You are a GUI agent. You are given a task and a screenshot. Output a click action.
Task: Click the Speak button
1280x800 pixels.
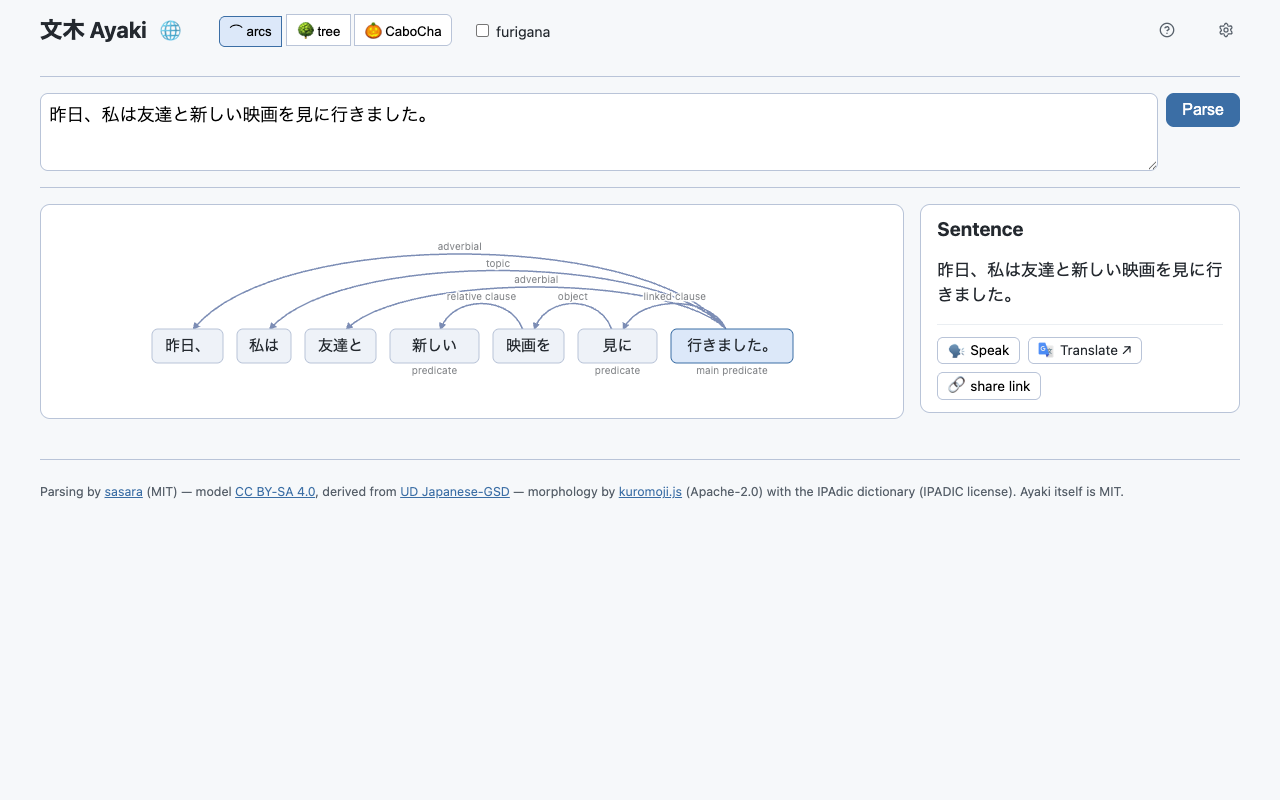tap(979, 350)
